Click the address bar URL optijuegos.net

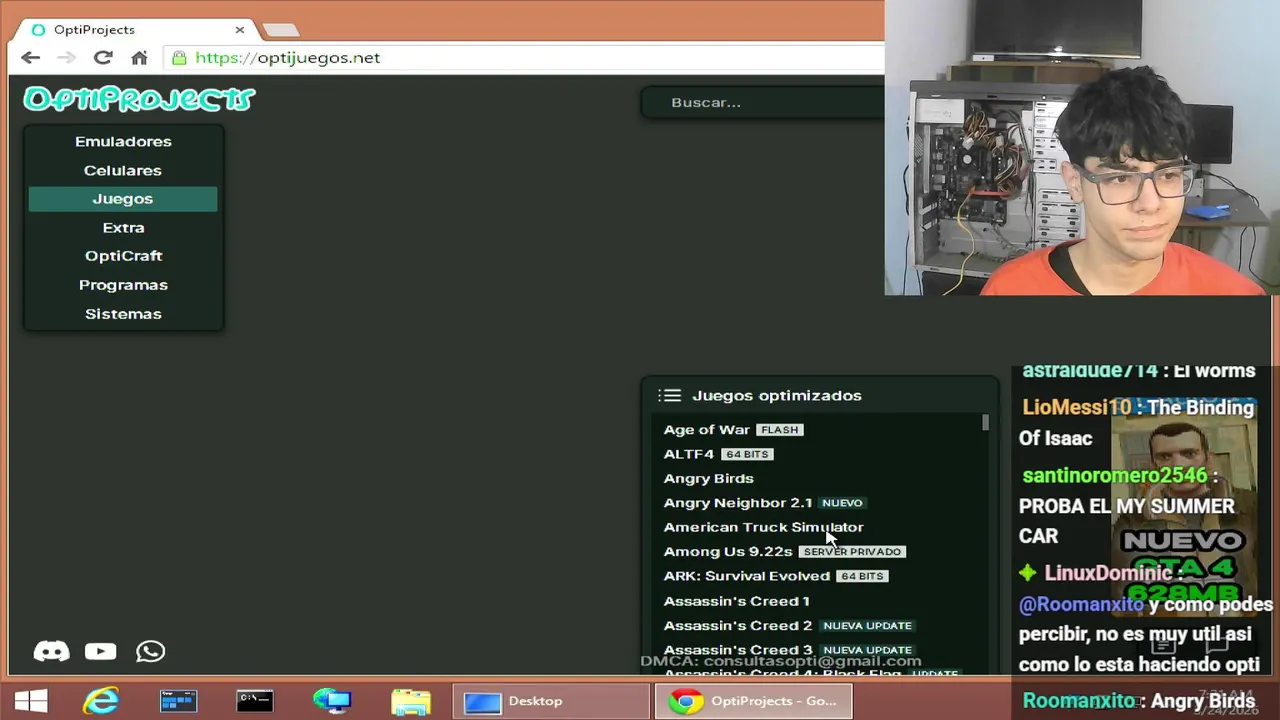pos(287,58)
